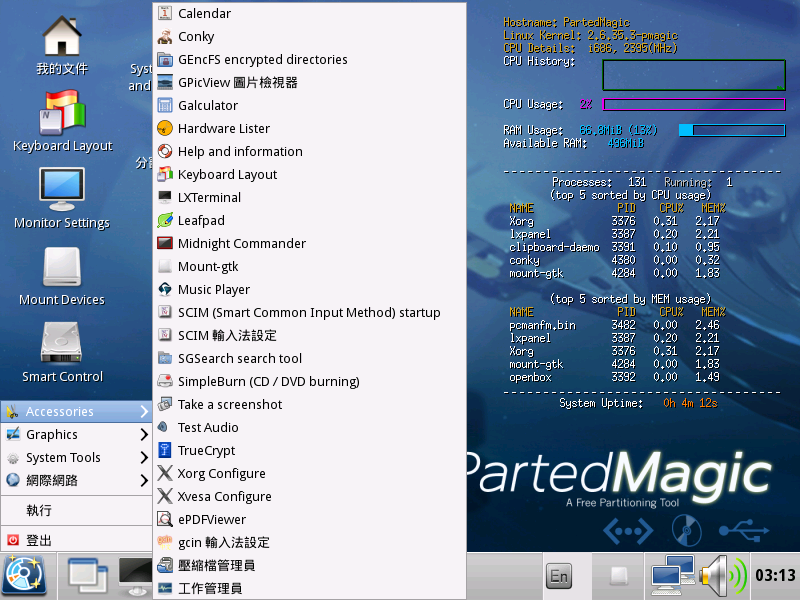
Task: Expand the Graphics submenu arrow
Action: tap(144, 434)
